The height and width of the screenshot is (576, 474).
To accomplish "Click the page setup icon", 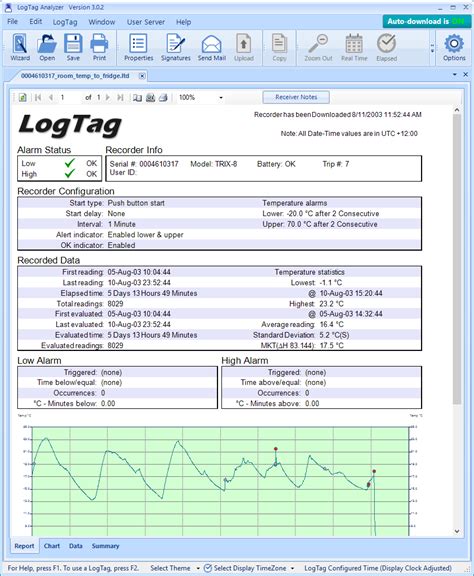I will coord(150,97).
